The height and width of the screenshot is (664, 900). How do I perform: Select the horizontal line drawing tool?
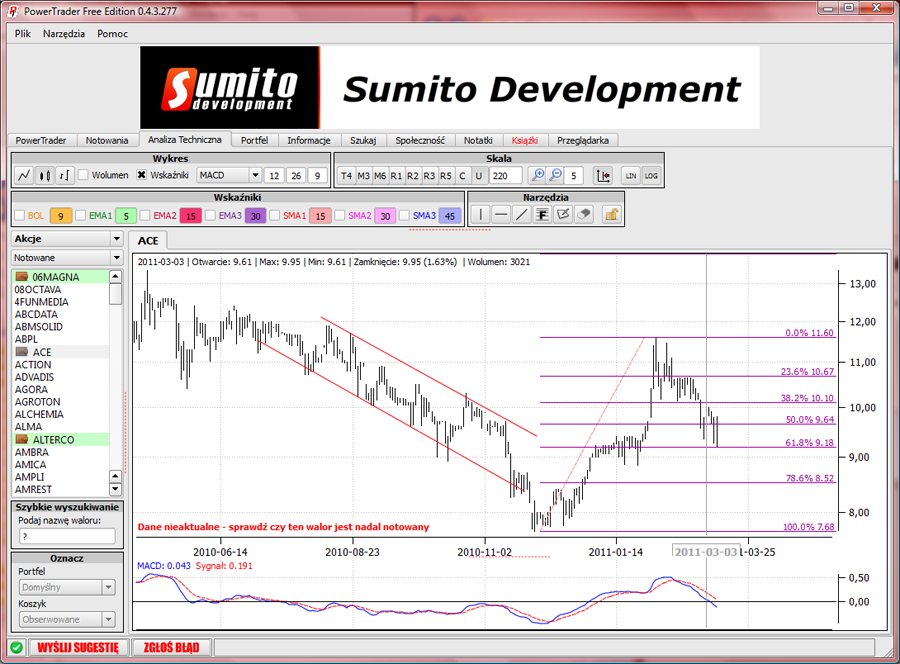point(501,215)
